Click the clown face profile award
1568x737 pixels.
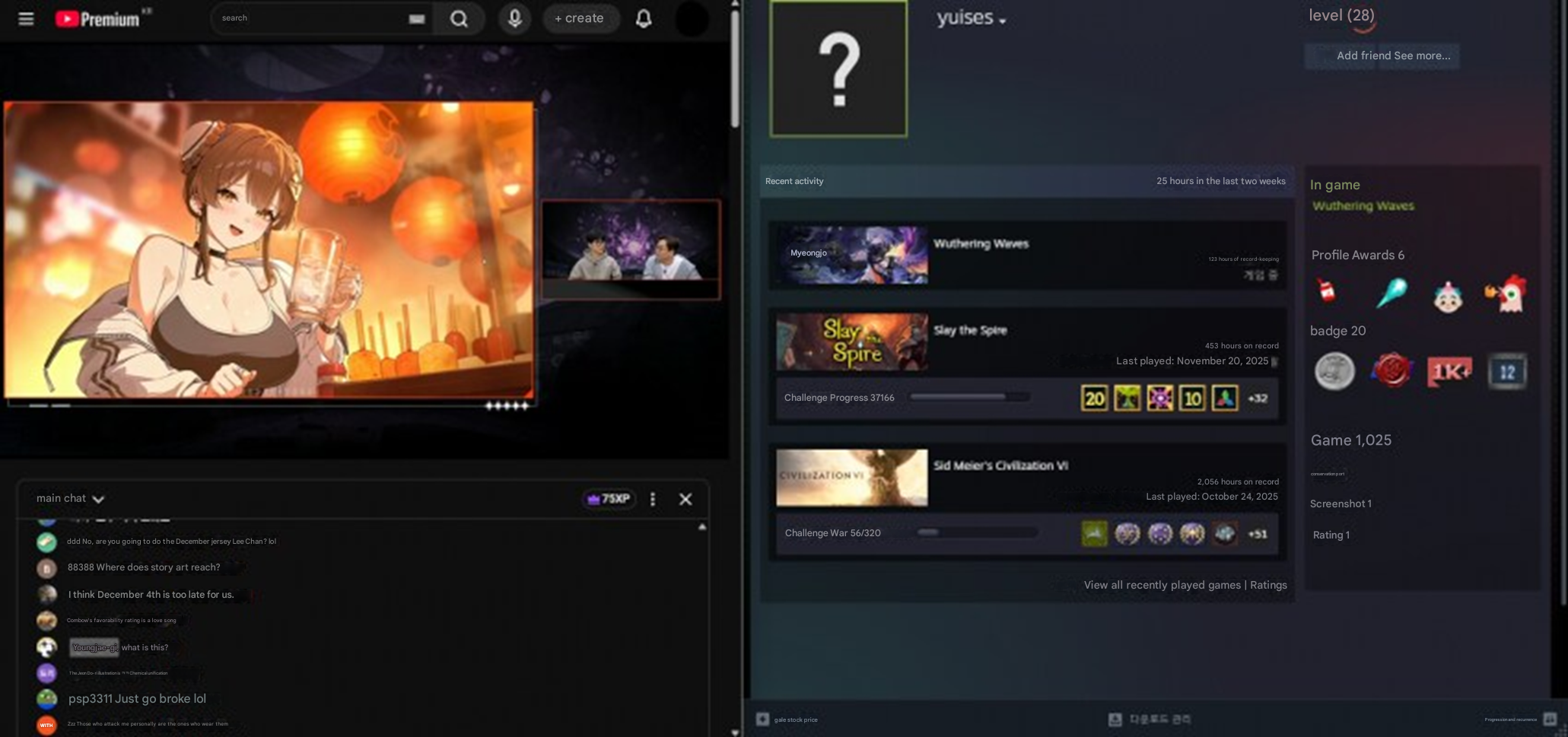(x=1448, y=297)
